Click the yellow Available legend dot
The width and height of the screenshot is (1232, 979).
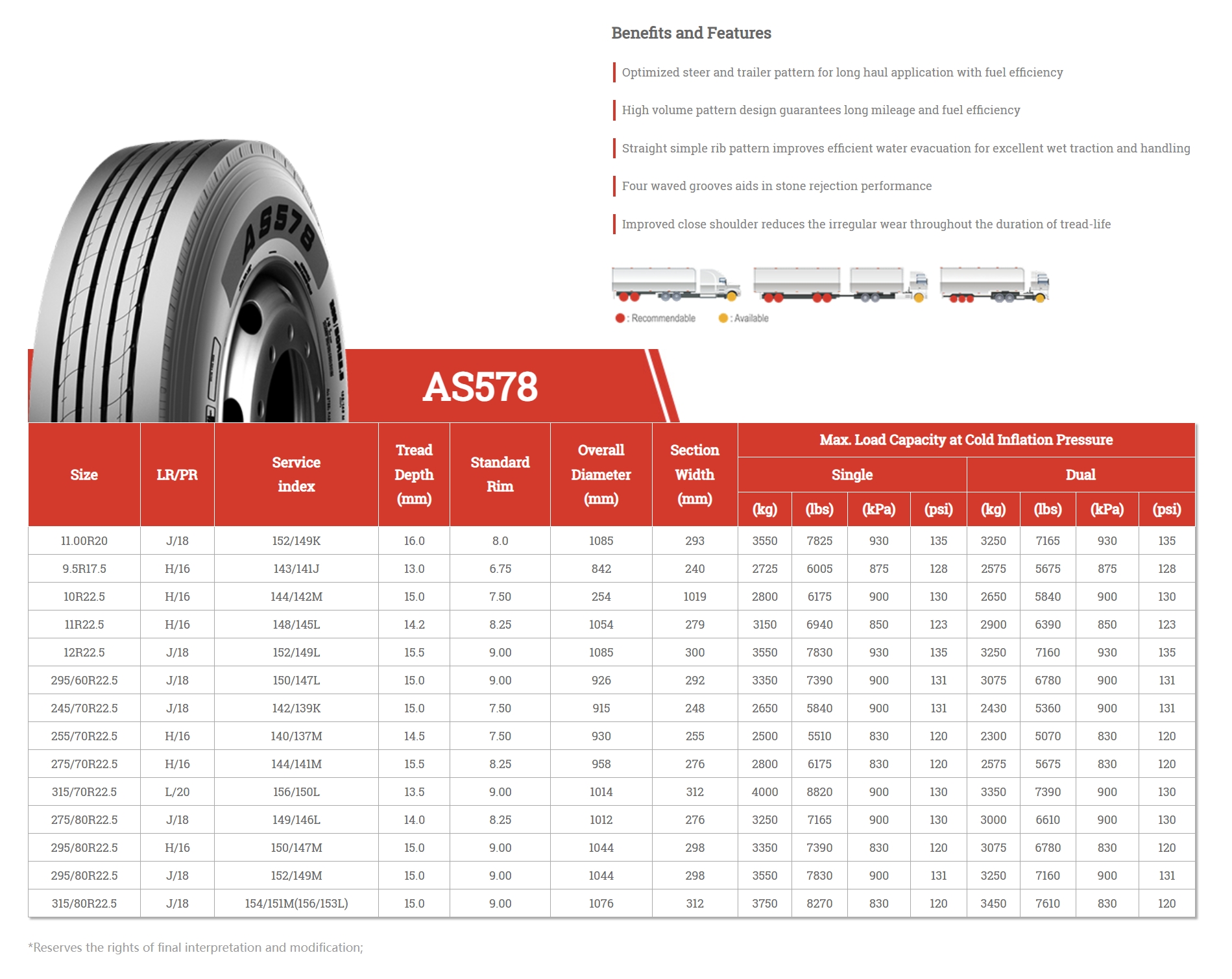[x=723, y=318]
